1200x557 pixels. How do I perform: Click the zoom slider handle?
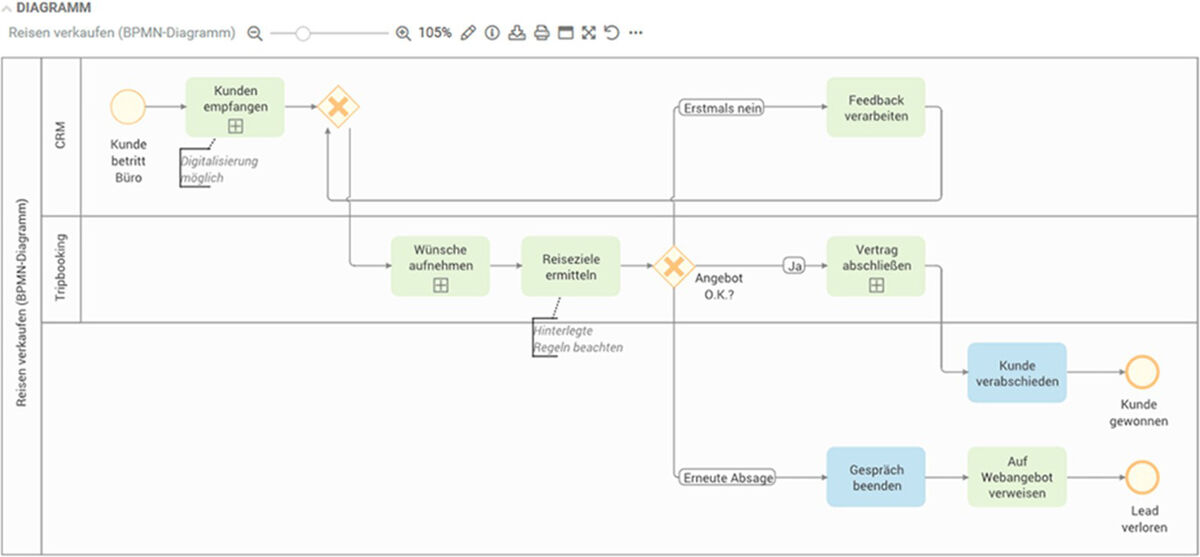pos(302,33)
